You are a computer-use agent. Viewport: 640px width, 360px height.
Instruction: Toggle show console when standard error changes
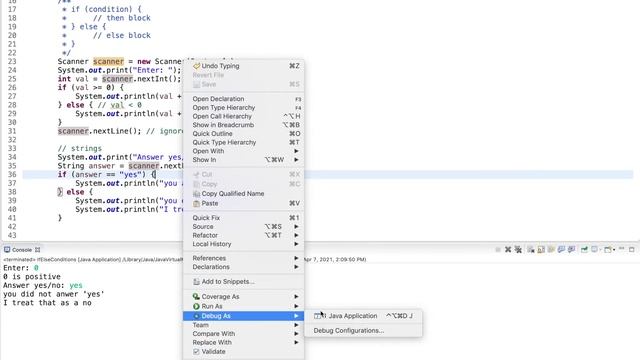pos(571,249)
